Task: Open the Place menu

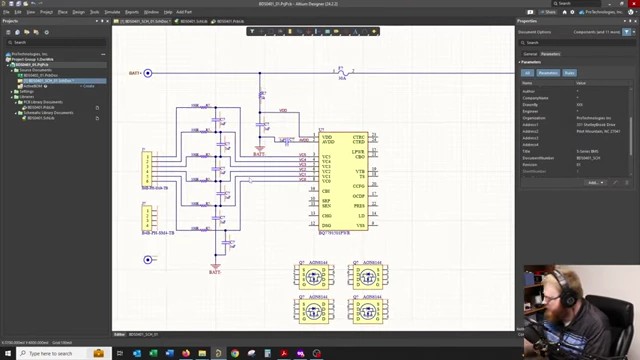Action: point(62,12)
